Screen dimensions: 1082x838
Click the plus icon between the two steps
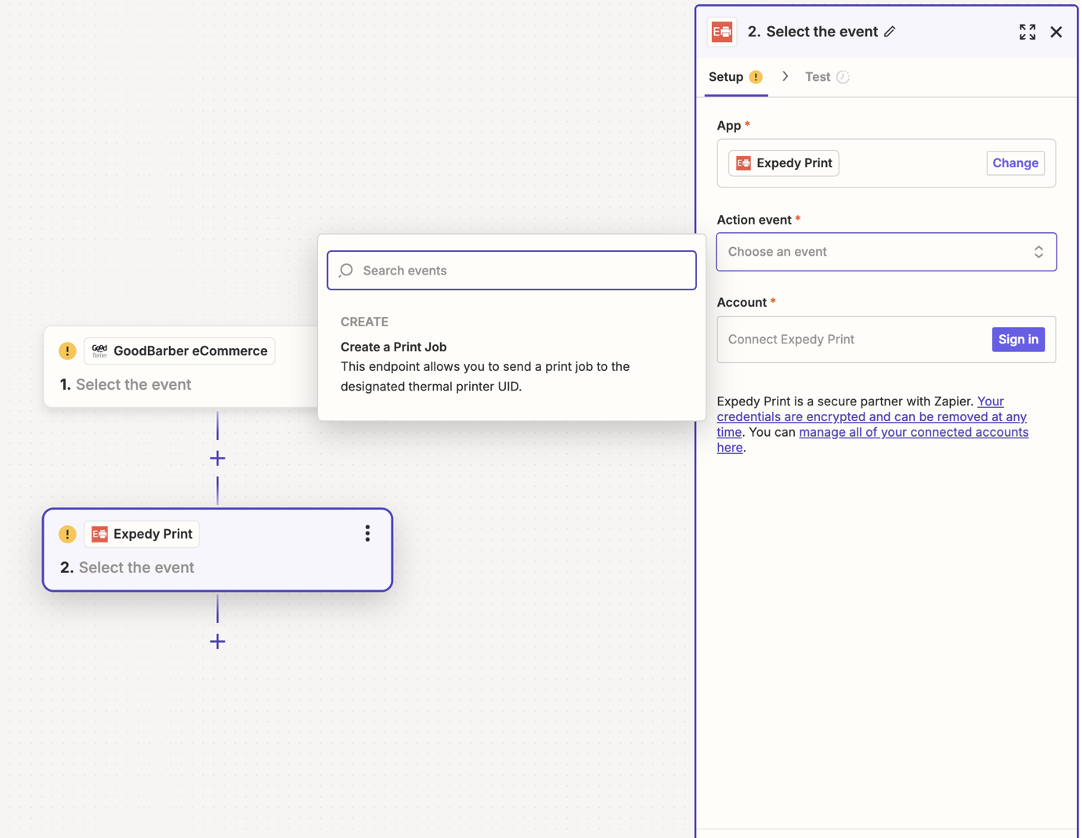coord(217,458)
